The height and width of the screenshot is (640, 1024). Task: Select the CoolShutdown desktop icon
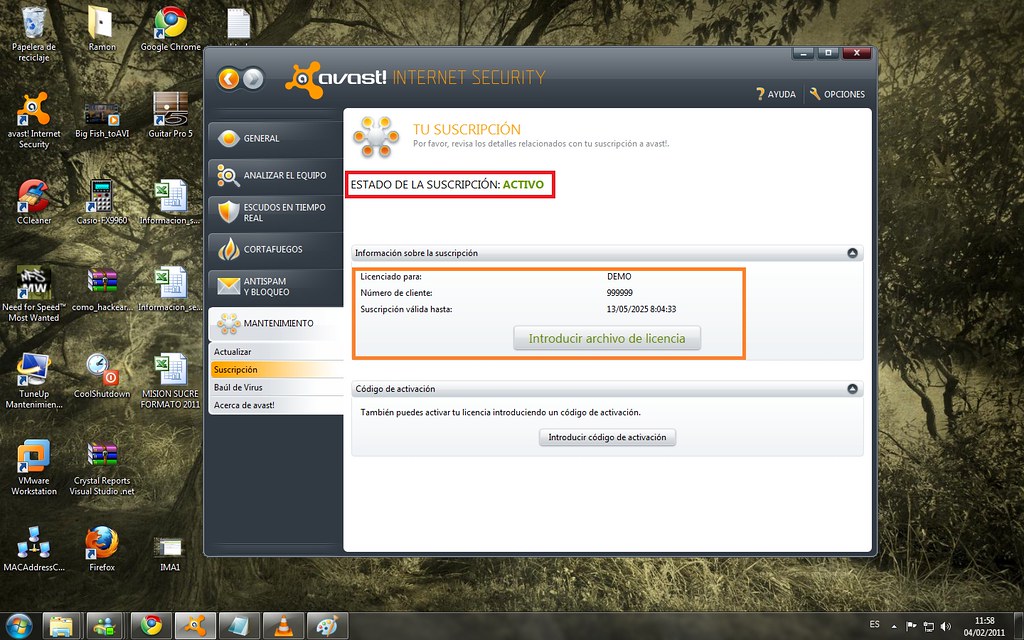(102, 376)
